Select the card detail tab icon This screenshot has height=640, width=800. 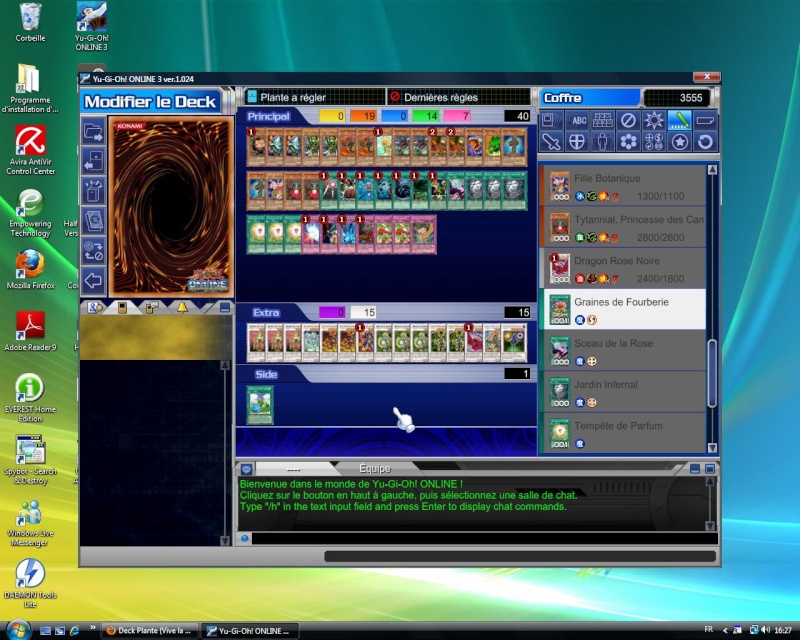[122, 307]
